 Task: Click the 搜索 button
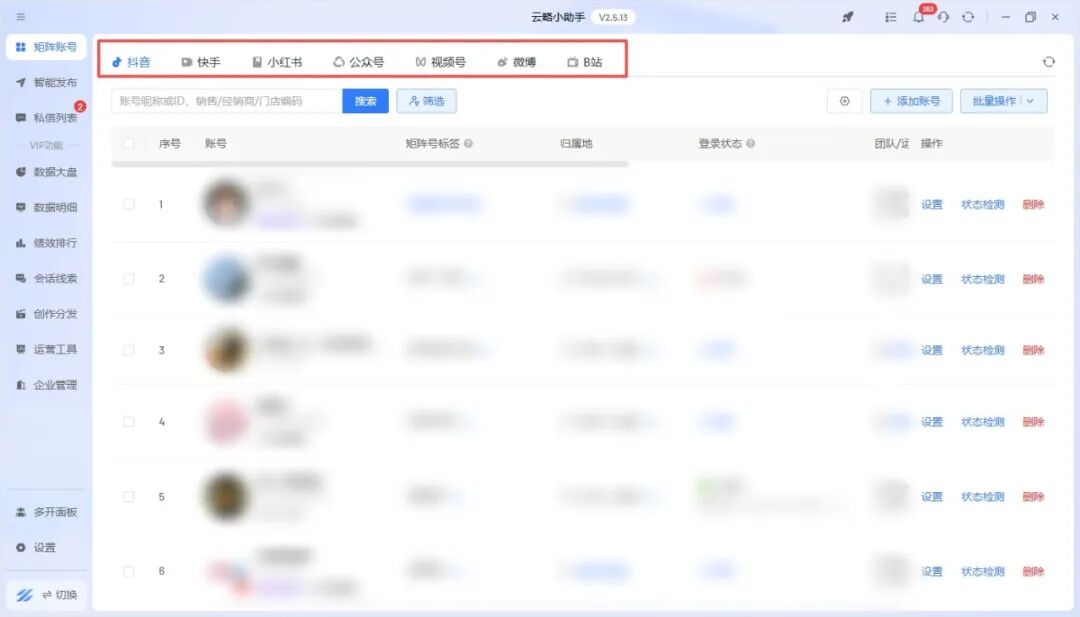365,101
